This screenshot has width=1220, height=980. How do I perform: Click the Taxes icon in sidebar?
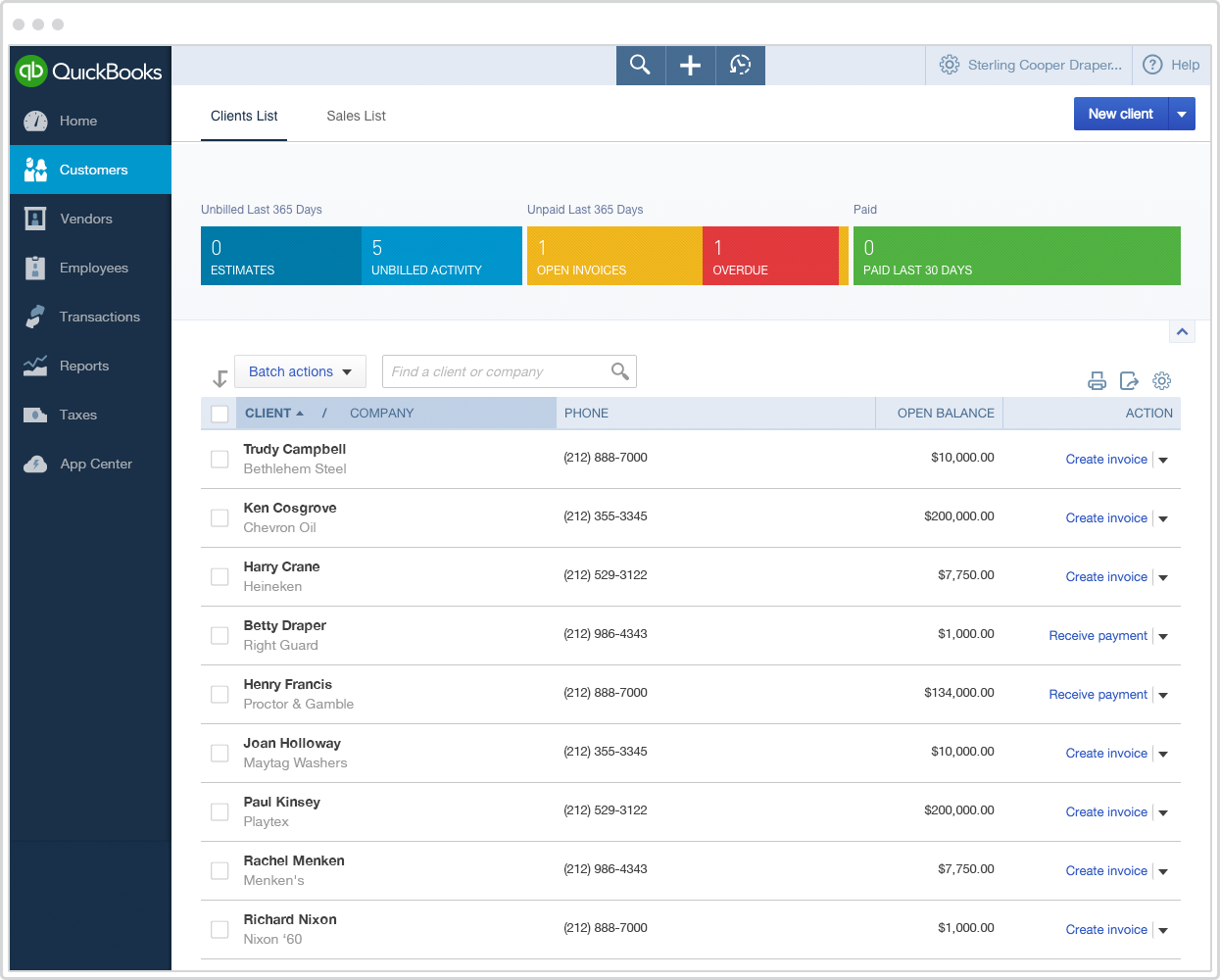point(35,415)
